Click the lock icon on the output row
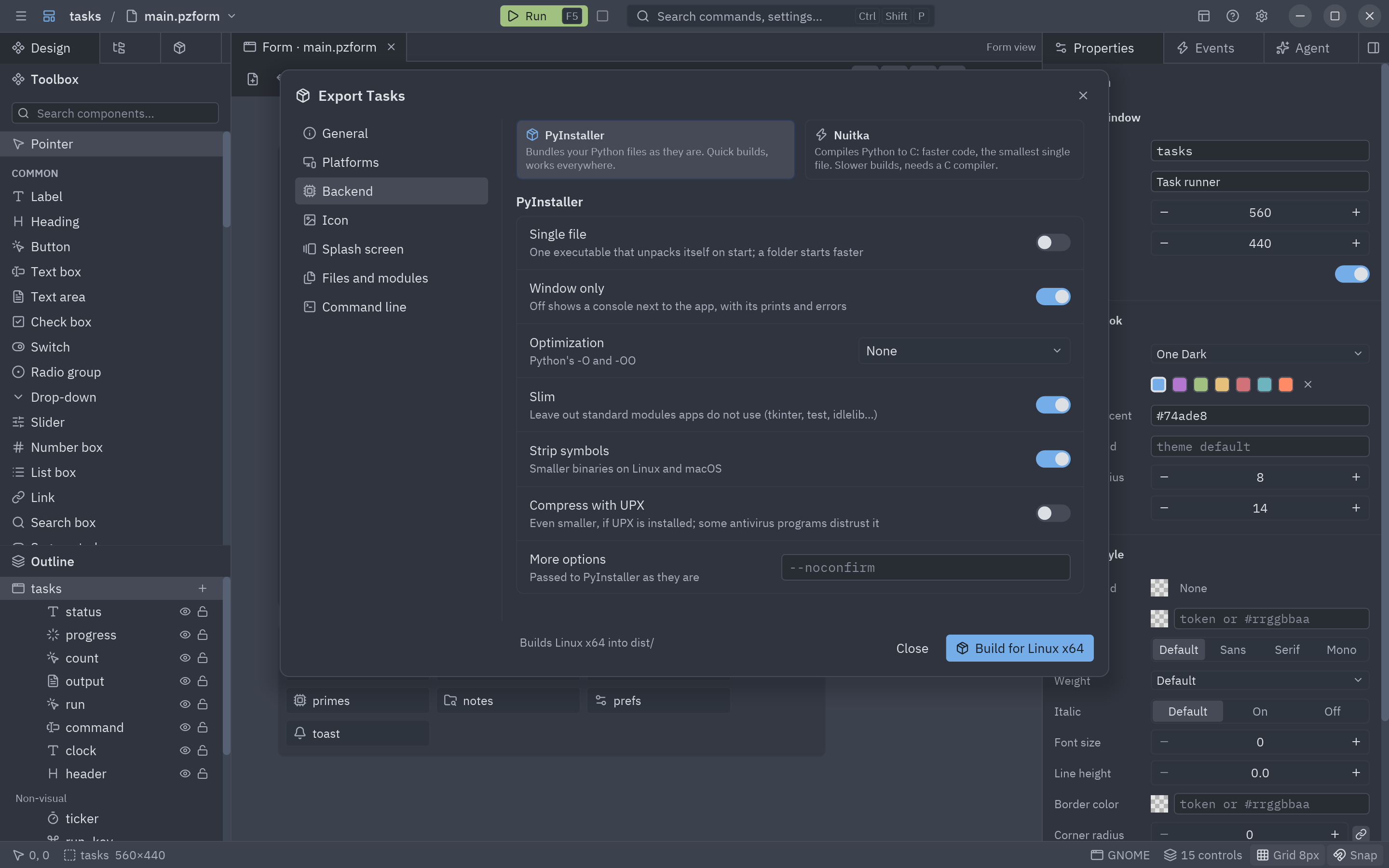 coord(203,681)
